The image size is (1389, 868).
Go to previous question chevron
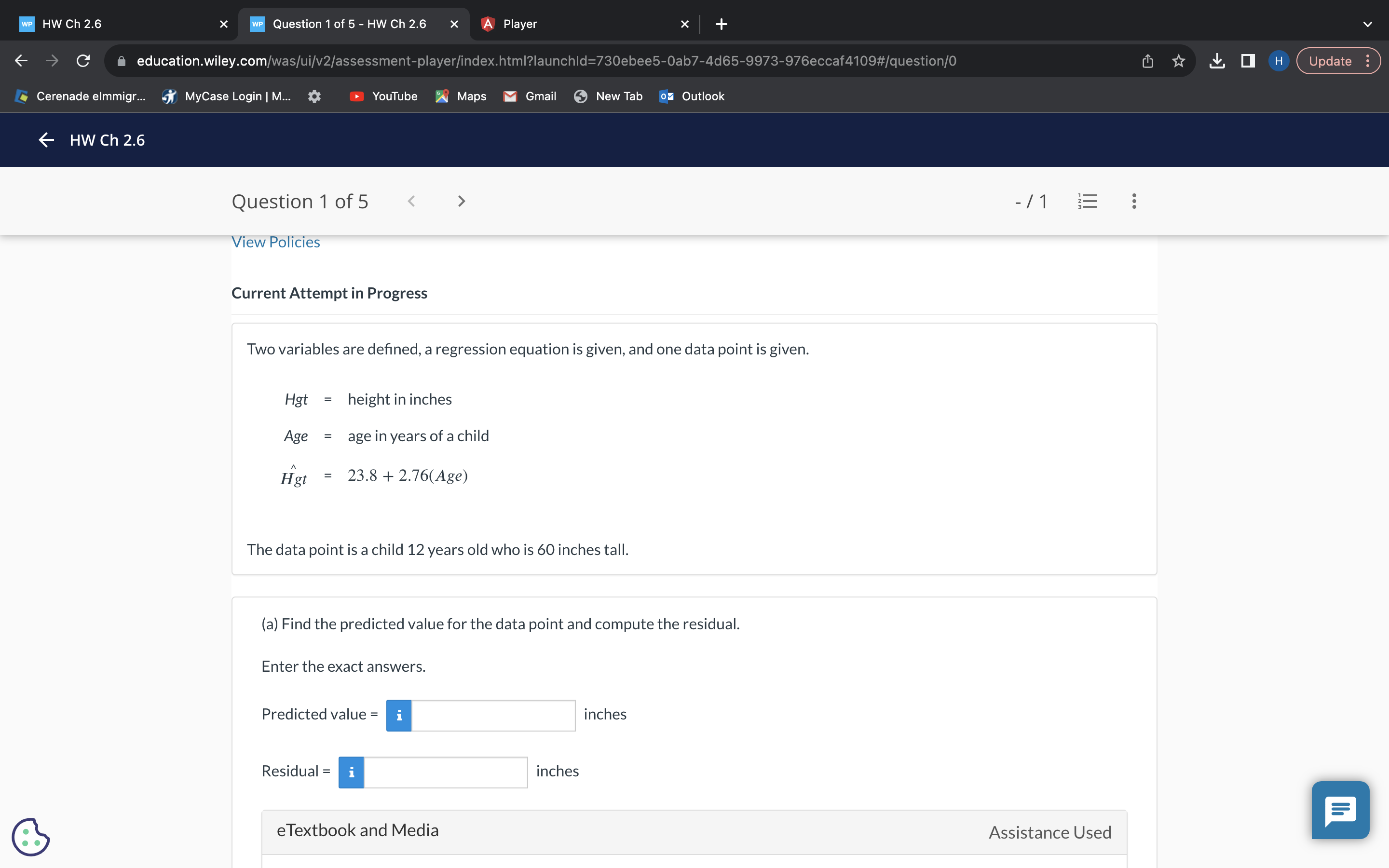pos(411,202)
